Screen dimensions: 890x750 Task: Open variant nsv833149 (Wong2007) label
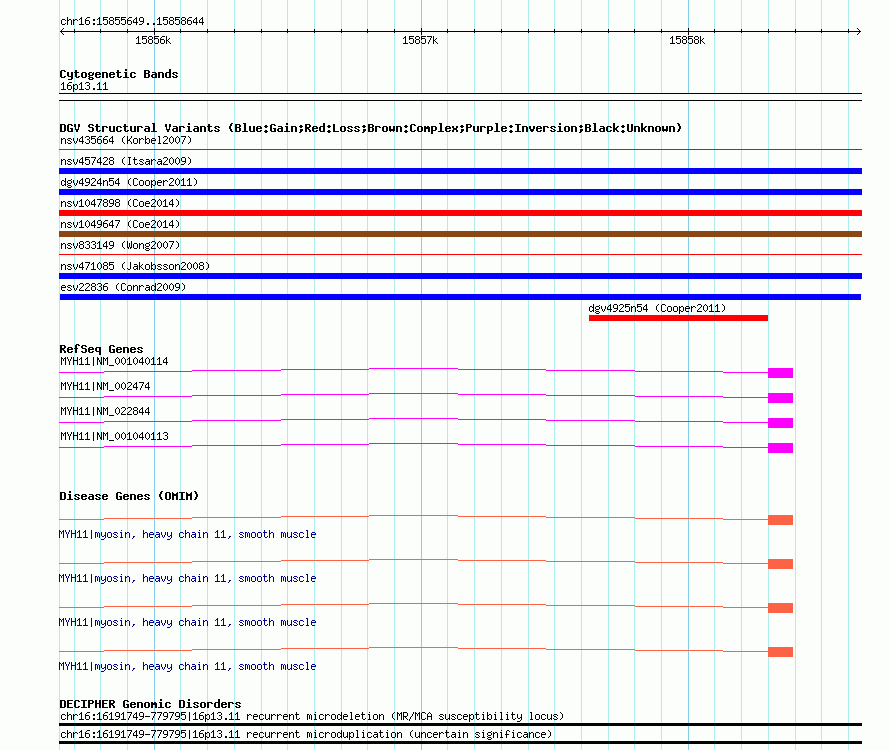pos(120,245)
